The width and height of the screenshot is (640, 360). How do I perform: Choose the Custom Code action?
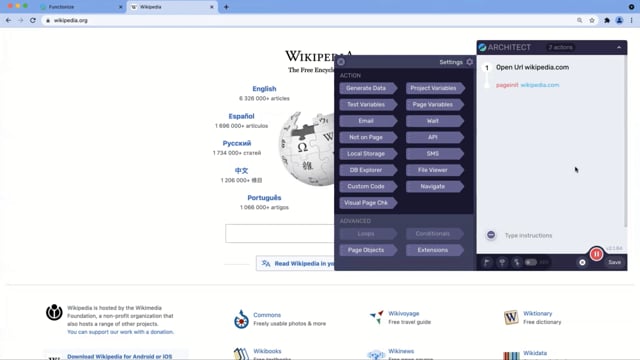368,186
